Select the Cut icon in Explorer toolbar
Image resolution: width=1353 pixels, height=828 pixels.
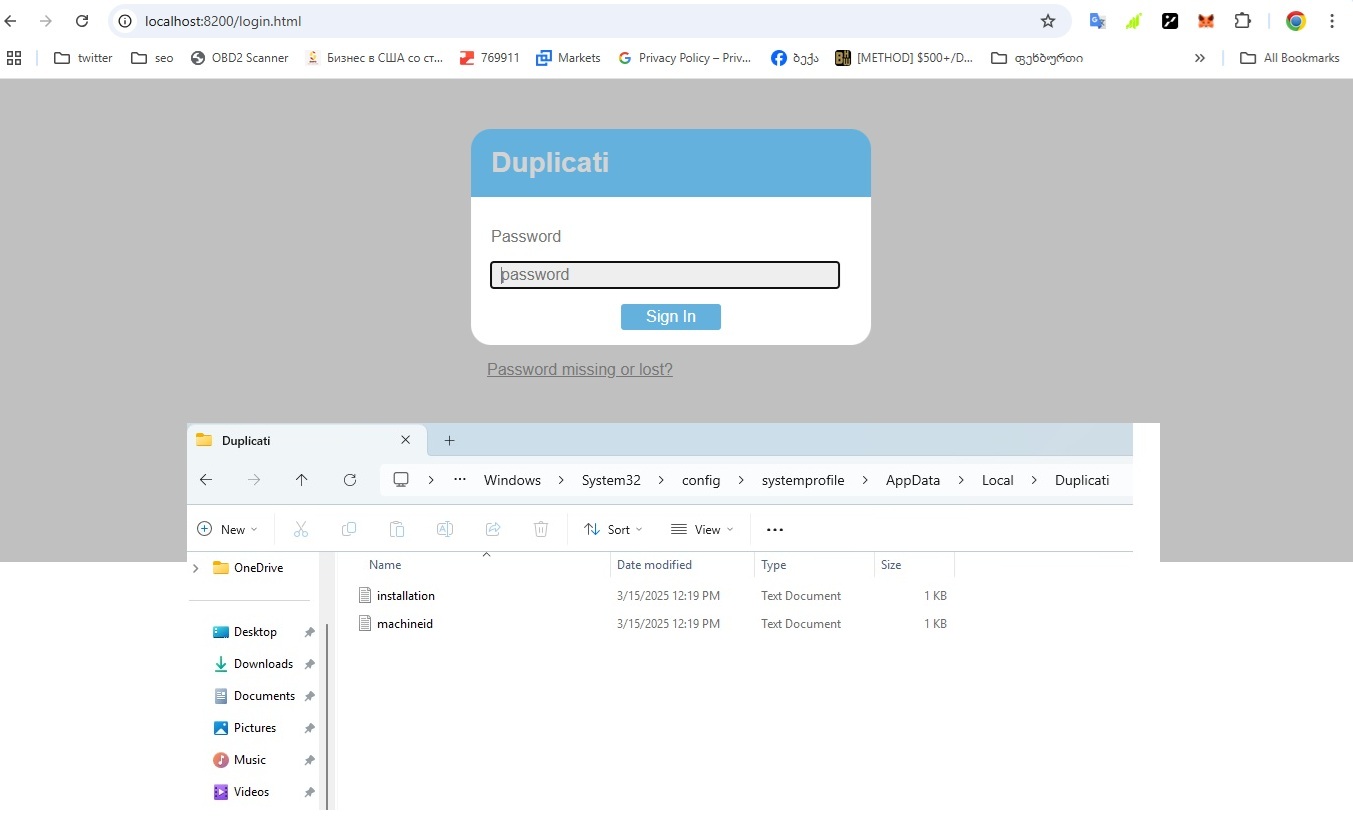[x=301, y=529]
